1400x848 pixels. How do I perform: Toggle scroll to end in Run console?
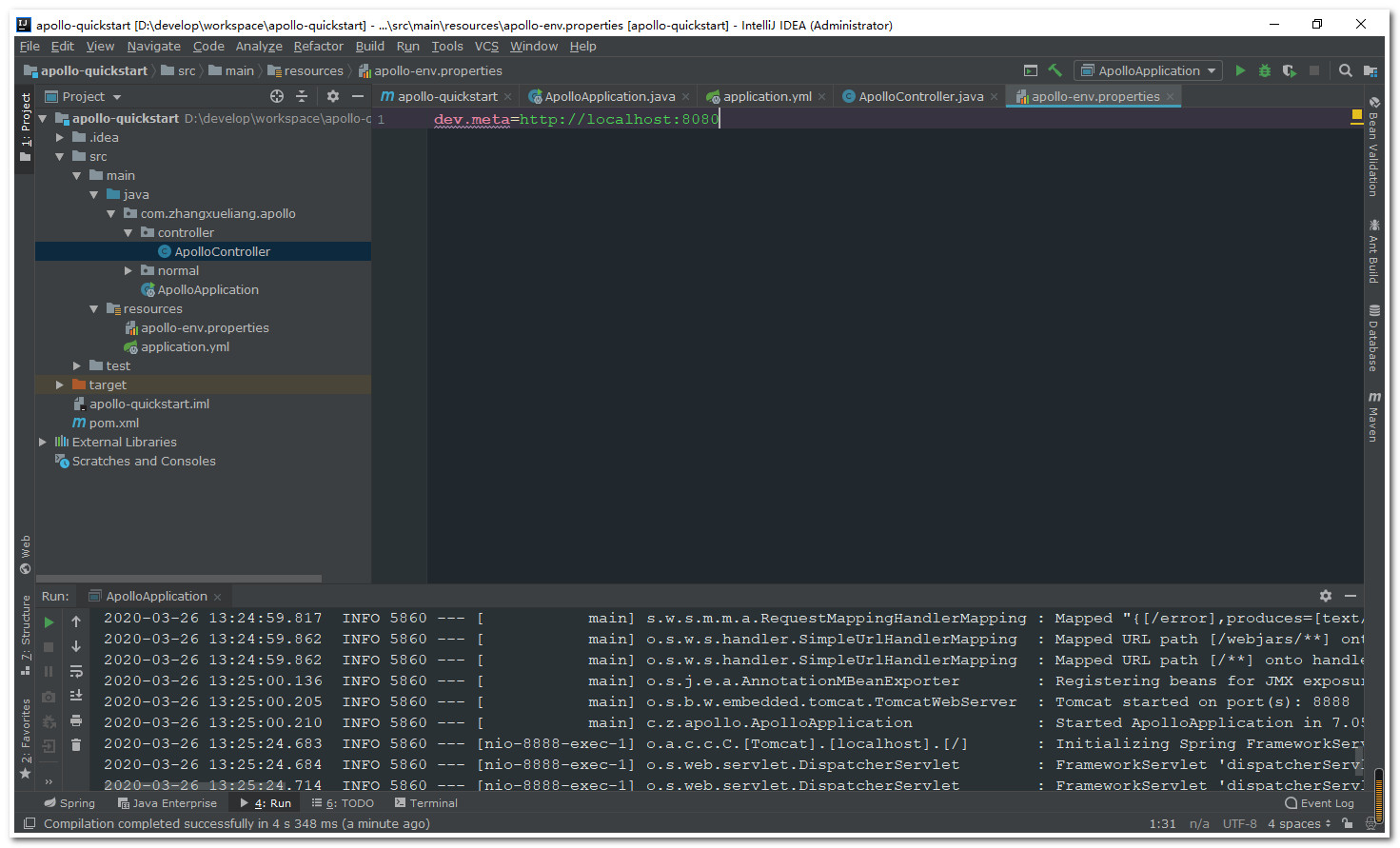click(x=76, y=696)
